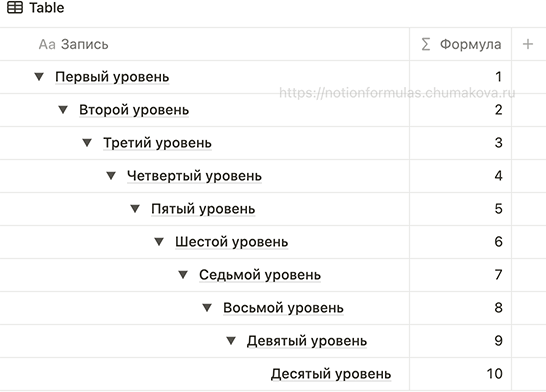Viewport: 546px width, 392px height.
Task: Open the Запись column header
Action: [x=205, y=44]
